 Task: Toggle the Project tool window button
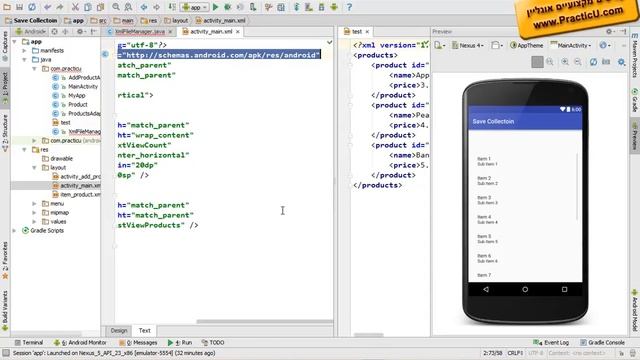point(5,87)
